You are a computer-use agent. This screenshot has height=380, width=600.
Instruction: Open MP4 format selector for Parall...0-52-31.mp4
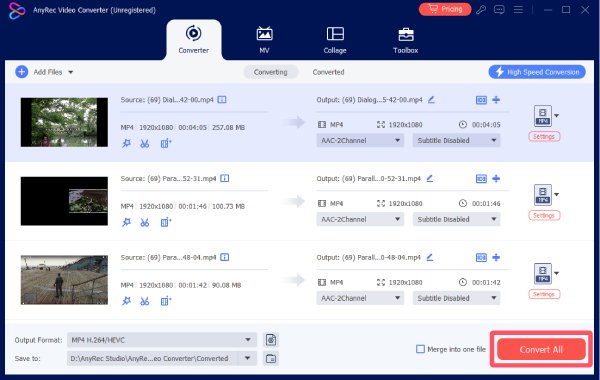tap(546, 195)
